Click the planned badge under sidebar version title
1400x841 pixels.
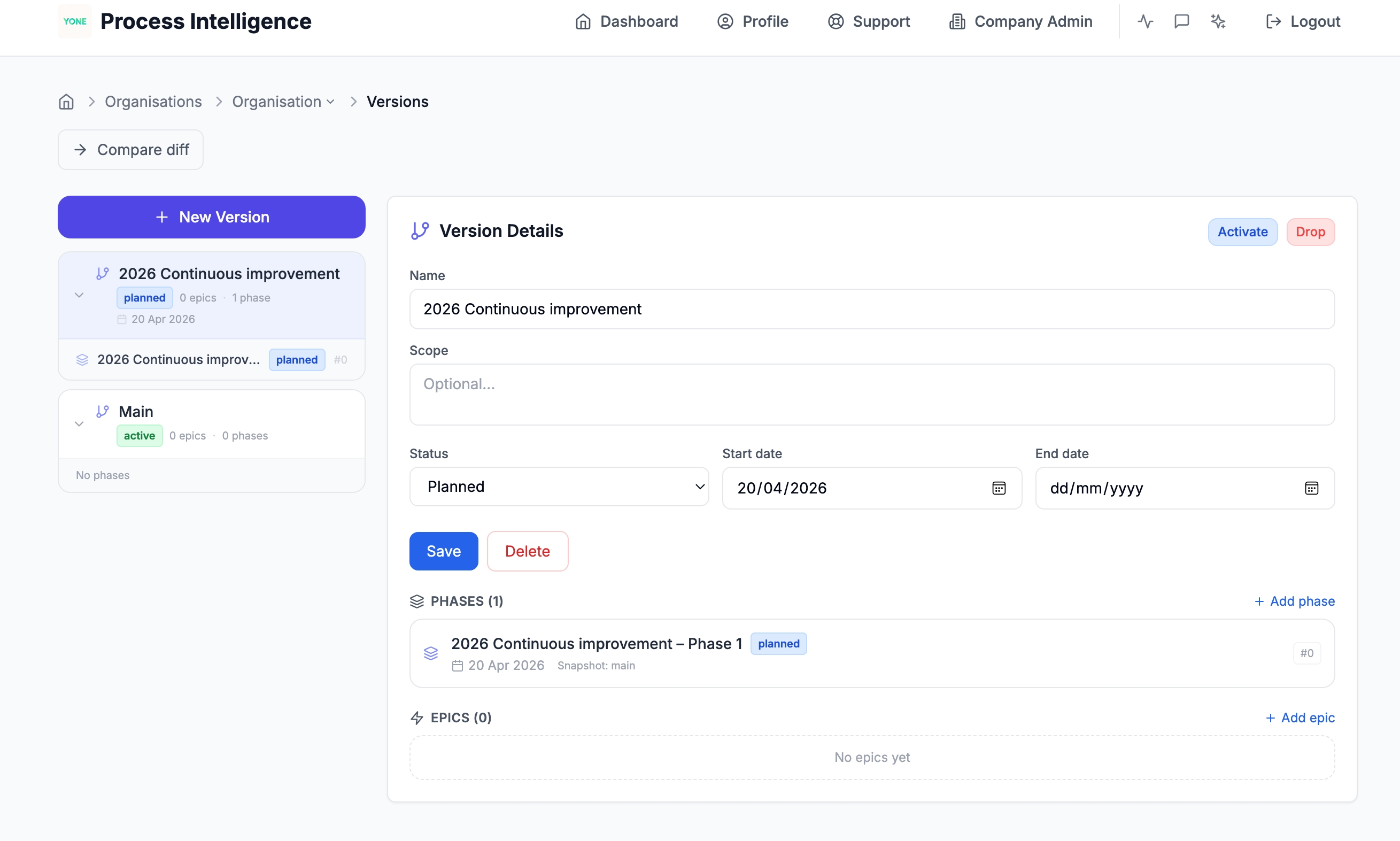(x=144, y=298)
